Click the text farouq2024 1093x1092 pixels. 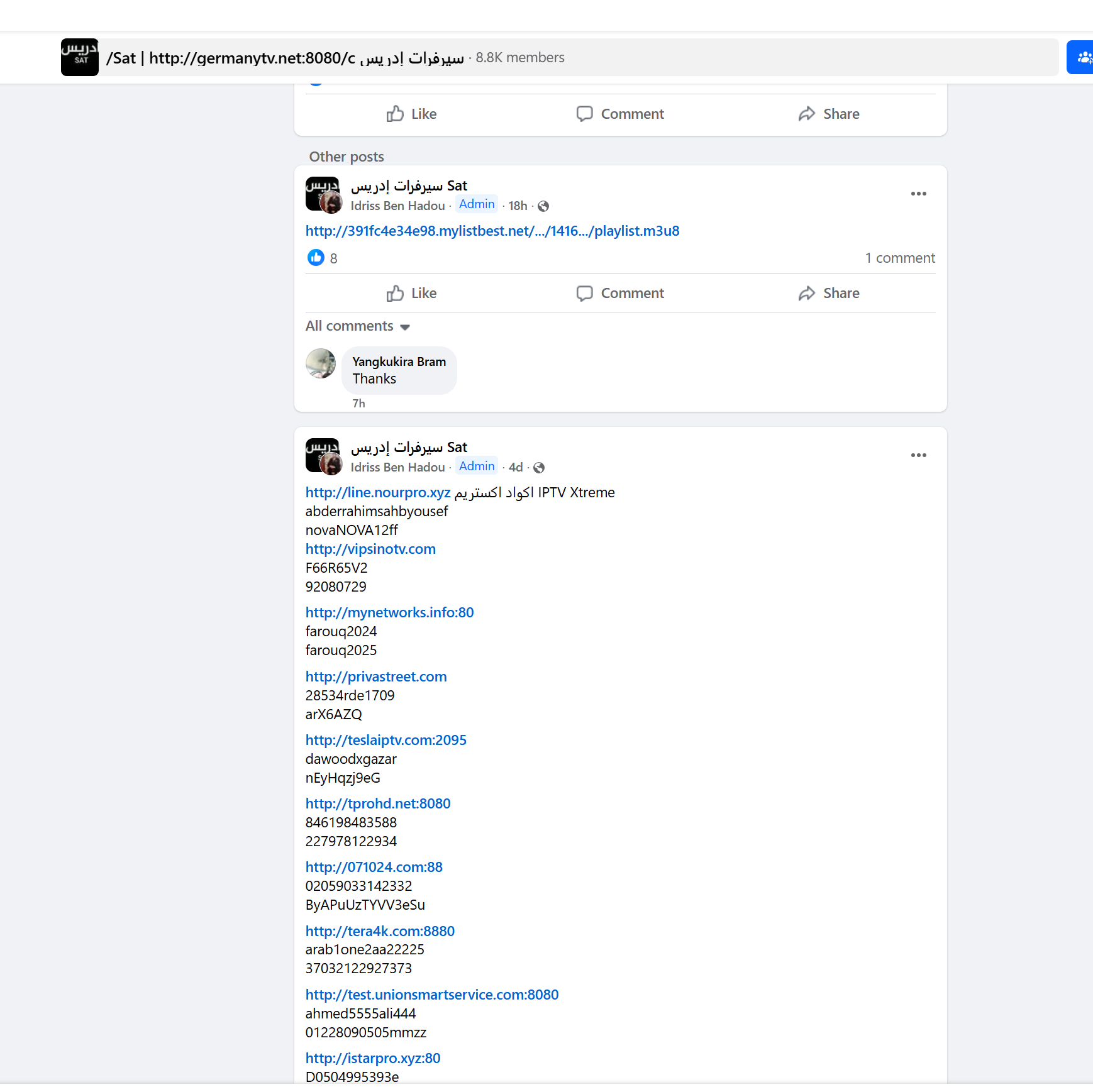tap(341, 631)
